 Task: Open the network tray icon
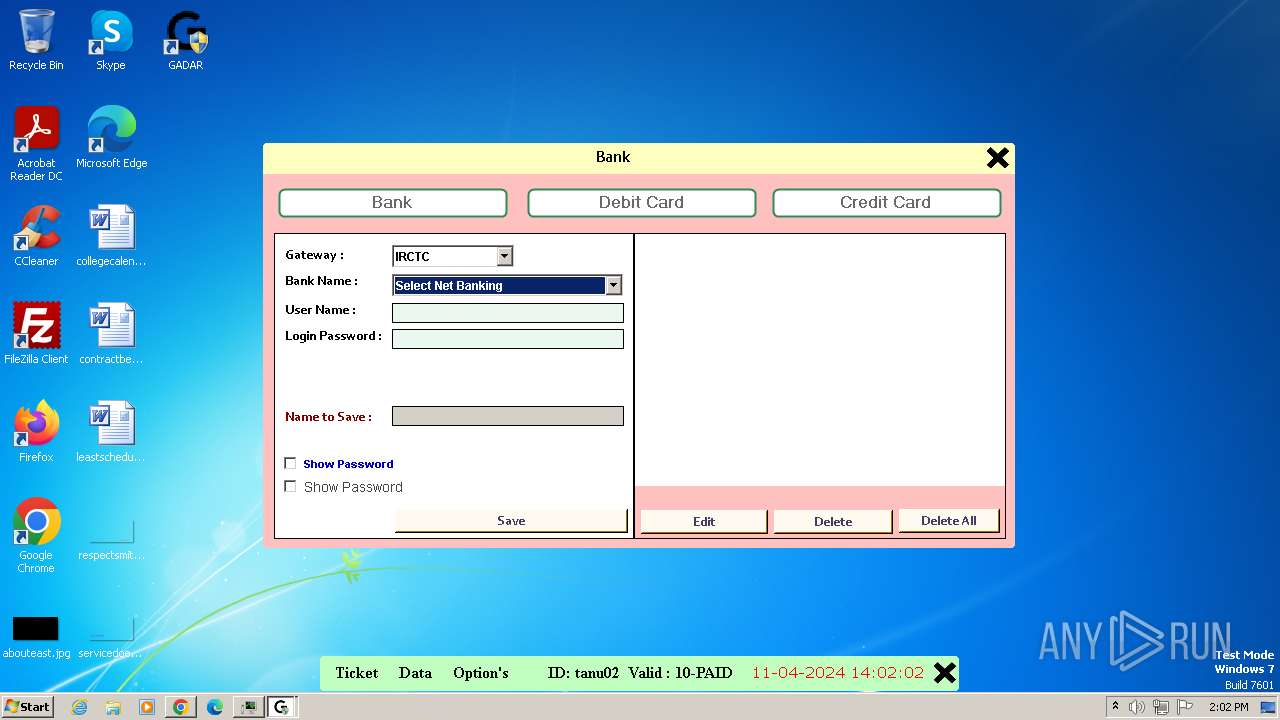tap(1161, 707)
